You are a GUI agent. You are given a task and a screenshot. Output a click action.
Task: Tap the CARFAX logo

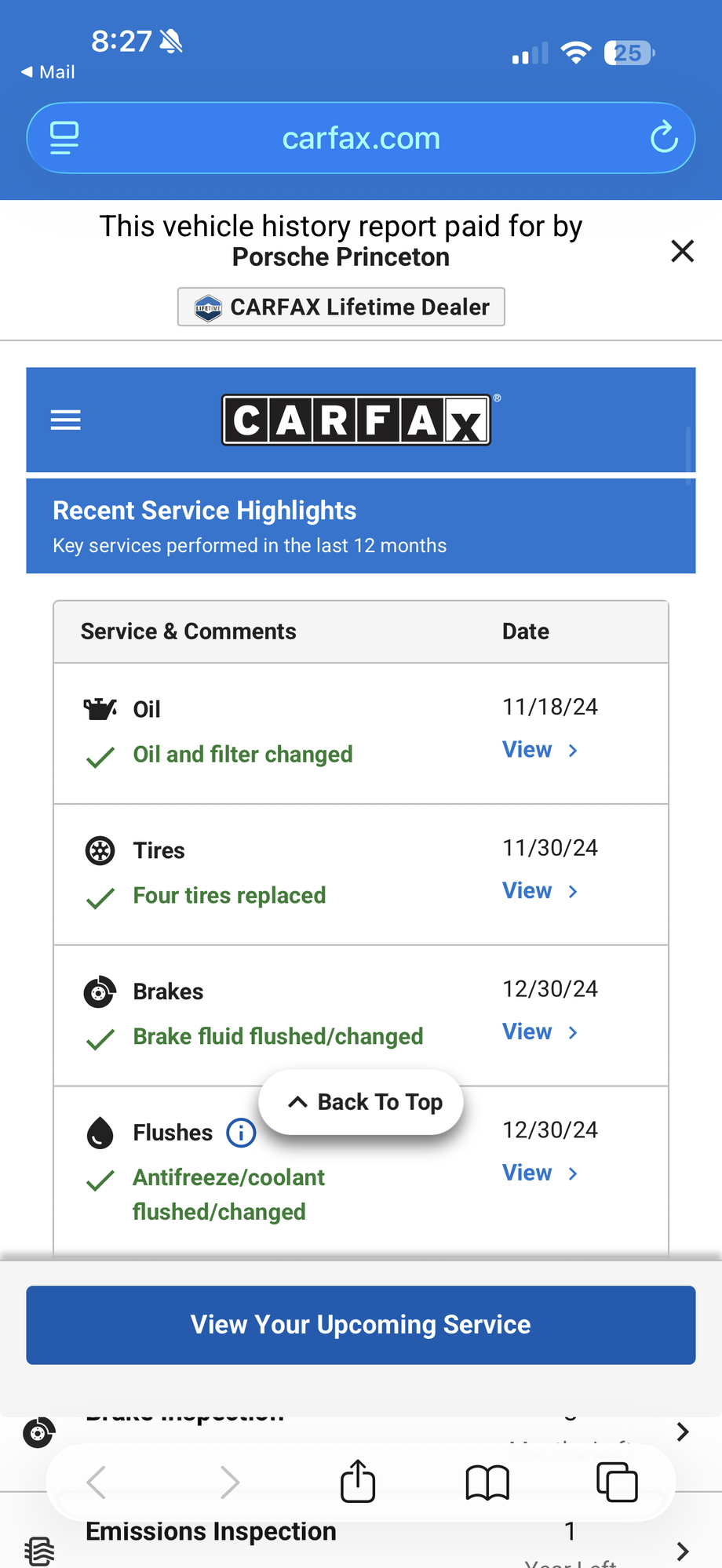pyautogui.click(x=357, y=420)
